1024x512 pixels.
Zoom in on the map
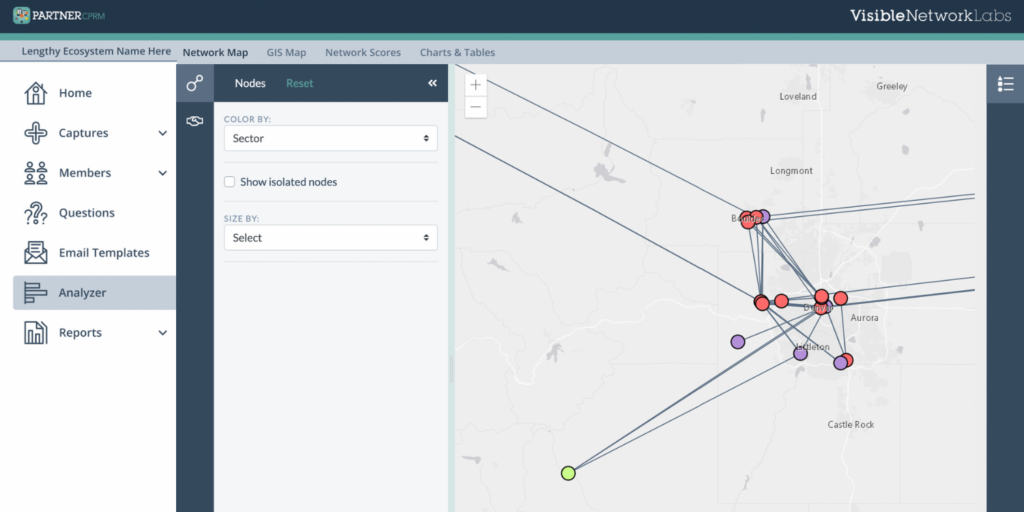(475, 85)
